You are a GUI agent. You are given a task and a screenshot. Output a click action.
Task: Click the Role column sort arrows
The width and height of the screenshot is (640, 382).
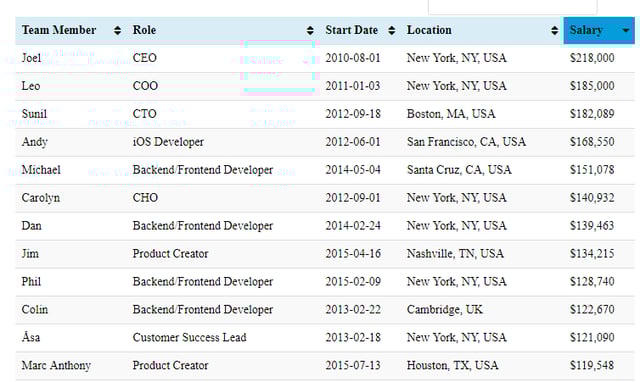tap(310, 31)
